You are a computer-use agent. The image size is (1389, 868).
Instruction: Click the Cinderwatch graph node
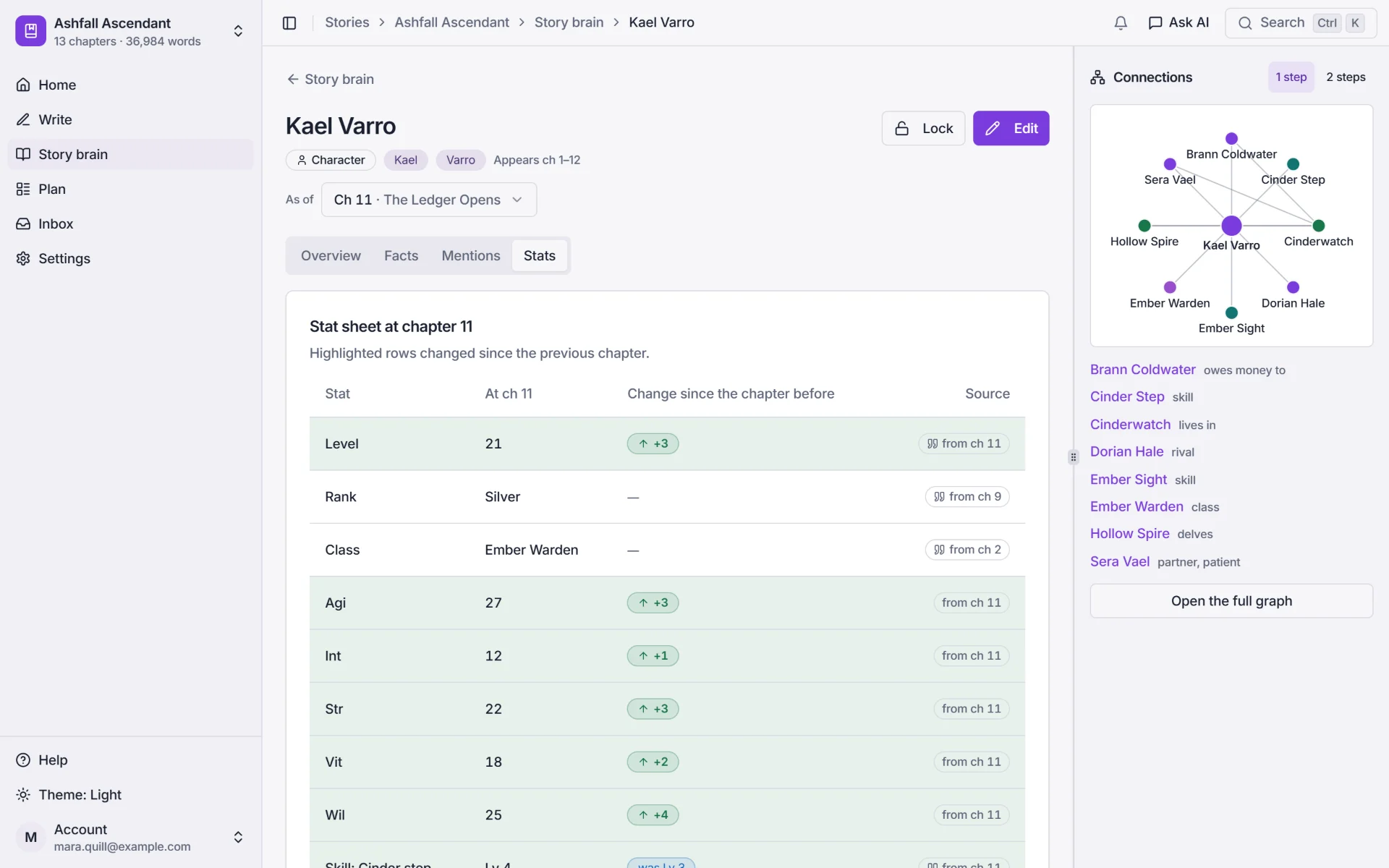(1318, 226)
